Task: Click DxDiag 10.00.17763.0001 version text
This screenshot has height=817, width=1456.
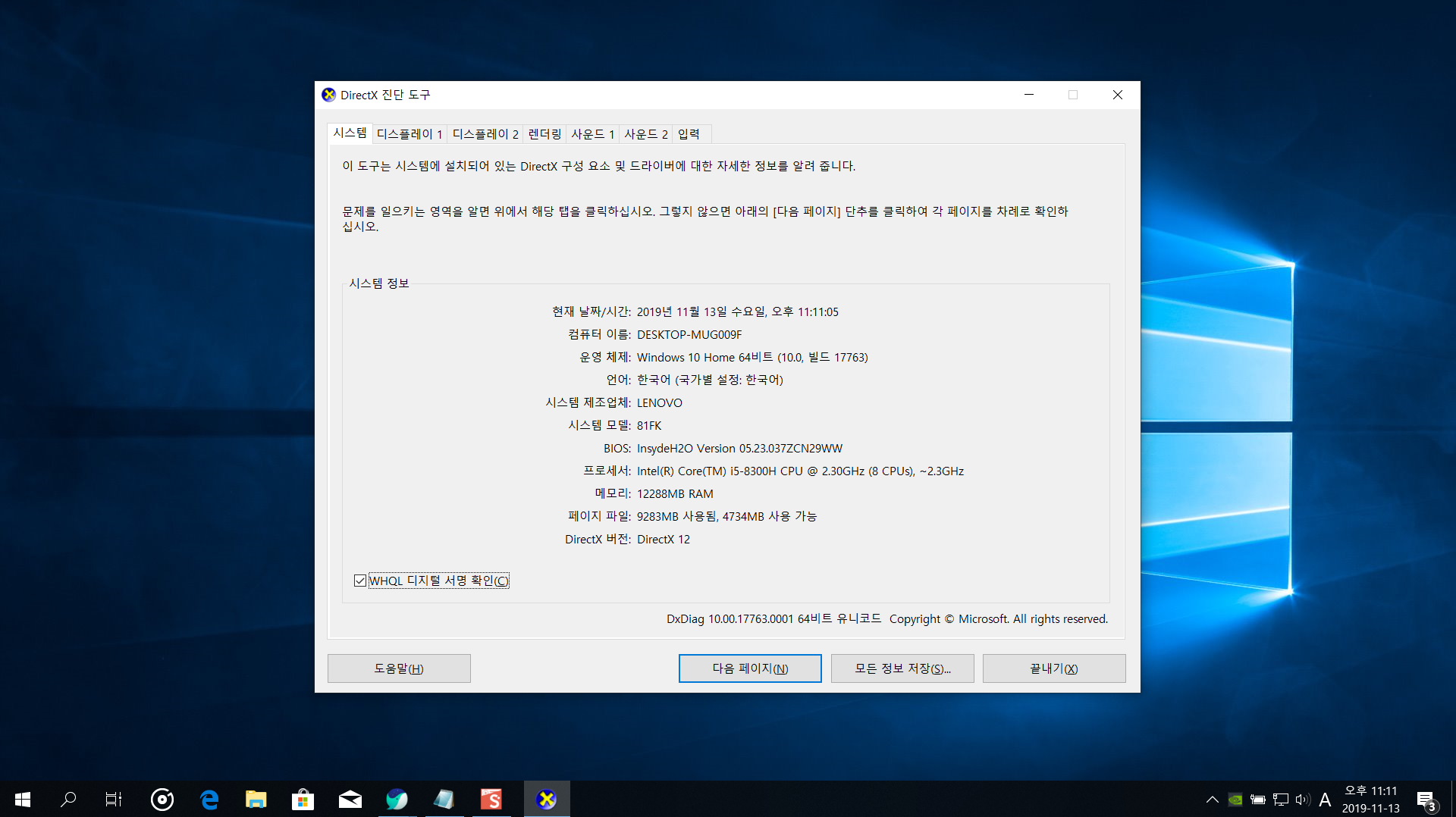Action: pyautogui.click(x=773, y=619)
